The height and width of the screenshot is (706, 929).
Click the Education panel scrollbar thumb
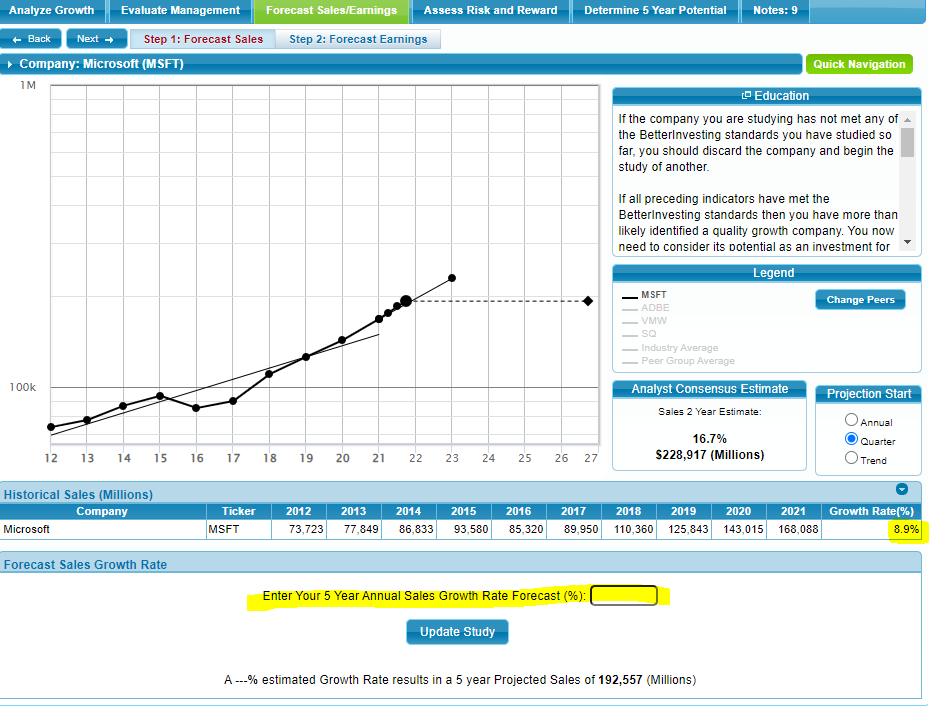tap(907, 142)
